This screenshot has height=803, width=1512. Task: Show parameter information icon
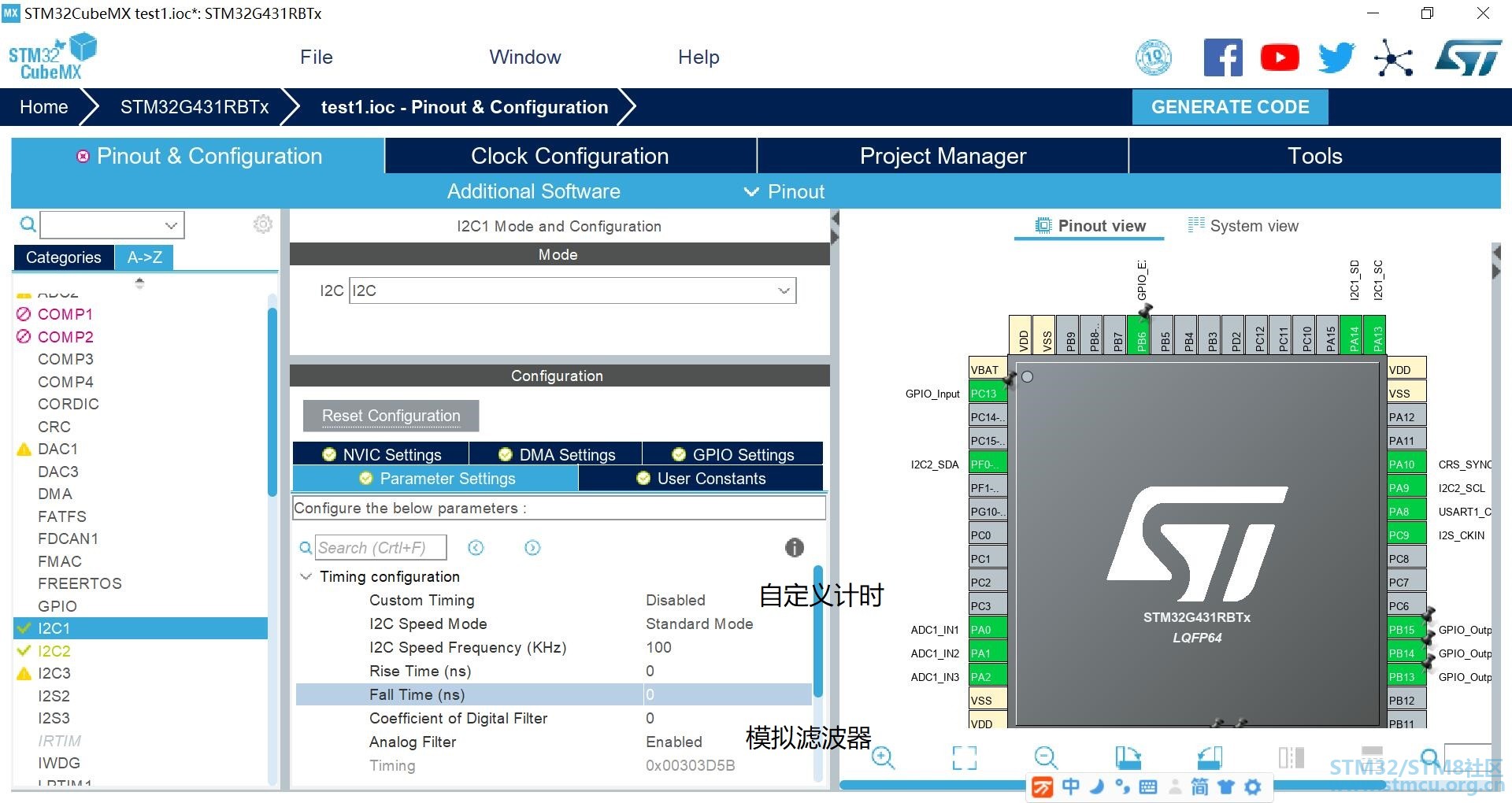795,547
